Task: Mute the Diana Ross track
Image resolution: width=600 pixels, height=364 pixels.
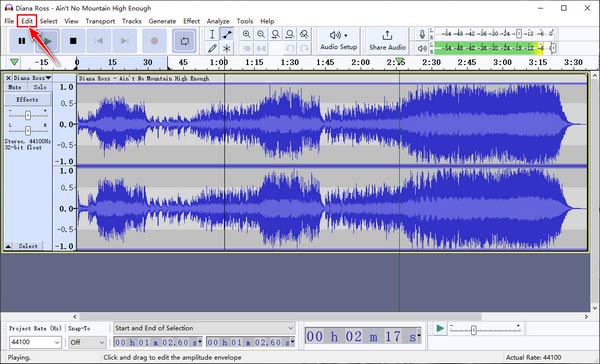Action: click(x=15, y=87)
